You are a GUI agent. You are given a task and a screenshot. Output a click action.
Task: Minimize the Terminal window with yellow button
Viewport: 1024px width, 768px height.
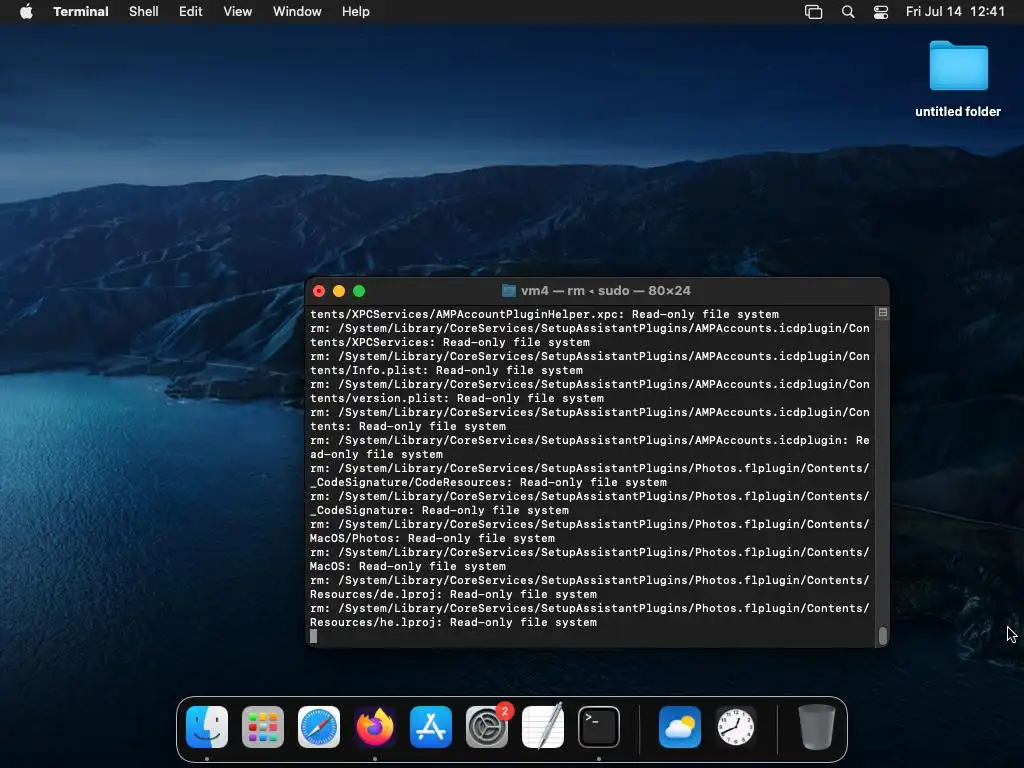point(339,291)
